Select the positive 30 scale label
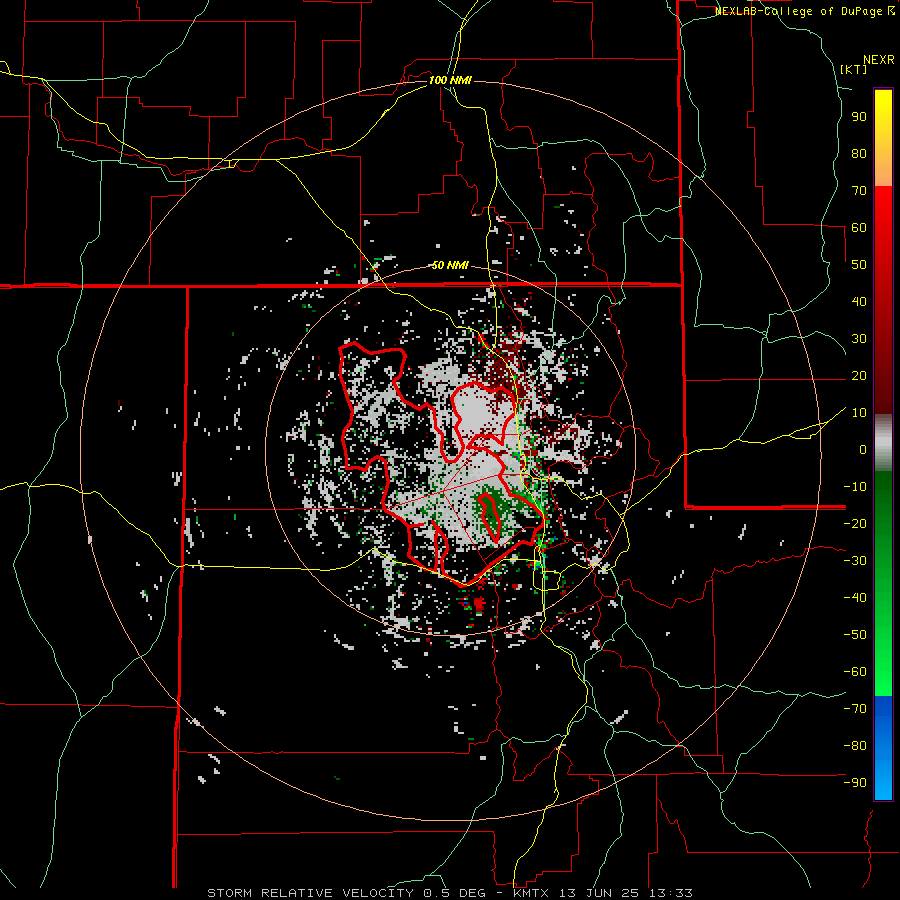900x900 pixels. coord(859,339)
